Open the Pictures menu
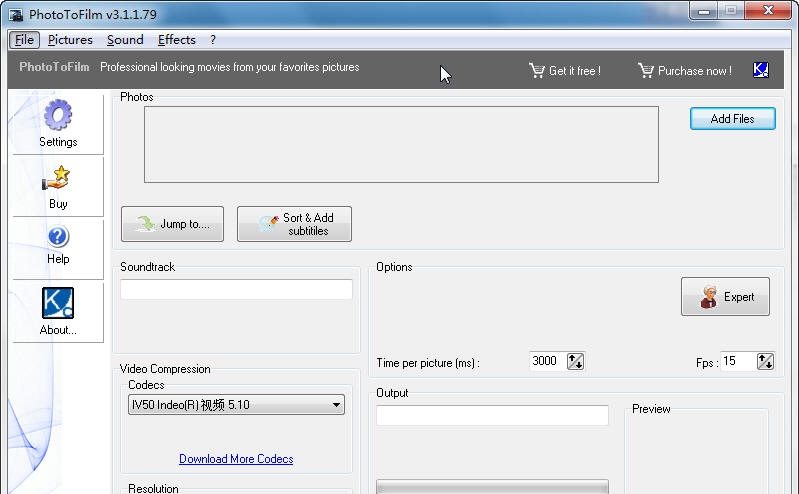Viewport: 799px width, 494px height. point(70,40)
